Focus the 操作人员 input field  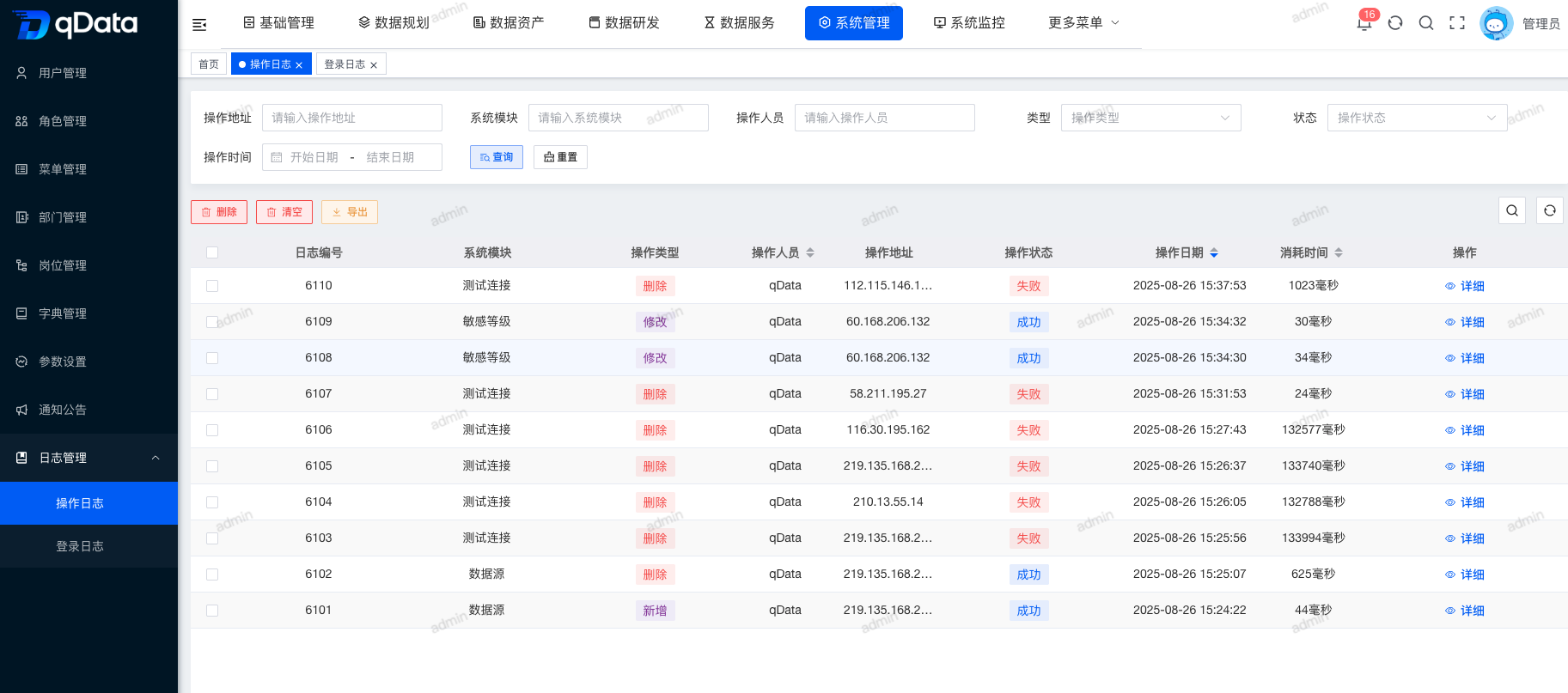pyautogui.click(x=885, y=118)
